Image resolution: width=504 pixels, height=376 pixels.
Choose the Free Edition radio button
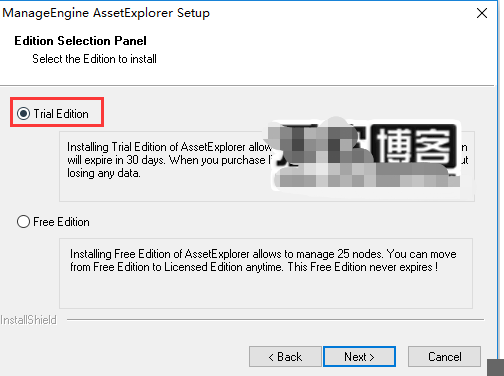[x=23, y=222]
